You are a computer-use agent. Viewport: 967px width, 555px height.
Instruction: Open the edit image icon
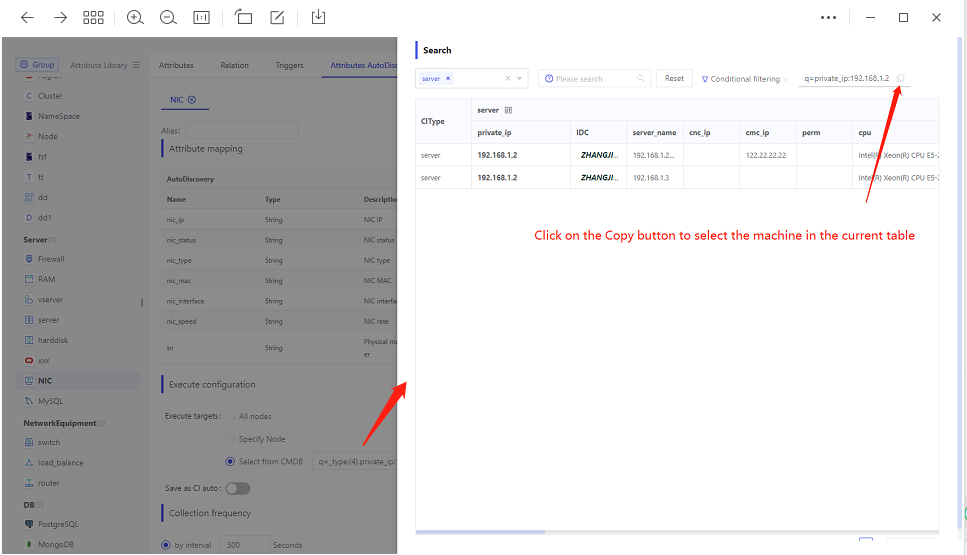coord(277,17)
